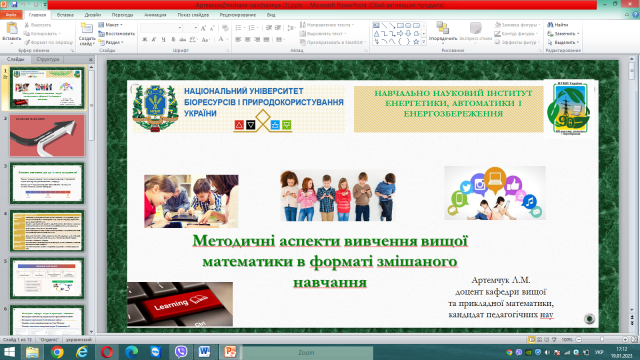The width and height of the screenshot is (640, 360).
Task: Click the Decrease Indent icon
Action: click(x=269, y=28)
